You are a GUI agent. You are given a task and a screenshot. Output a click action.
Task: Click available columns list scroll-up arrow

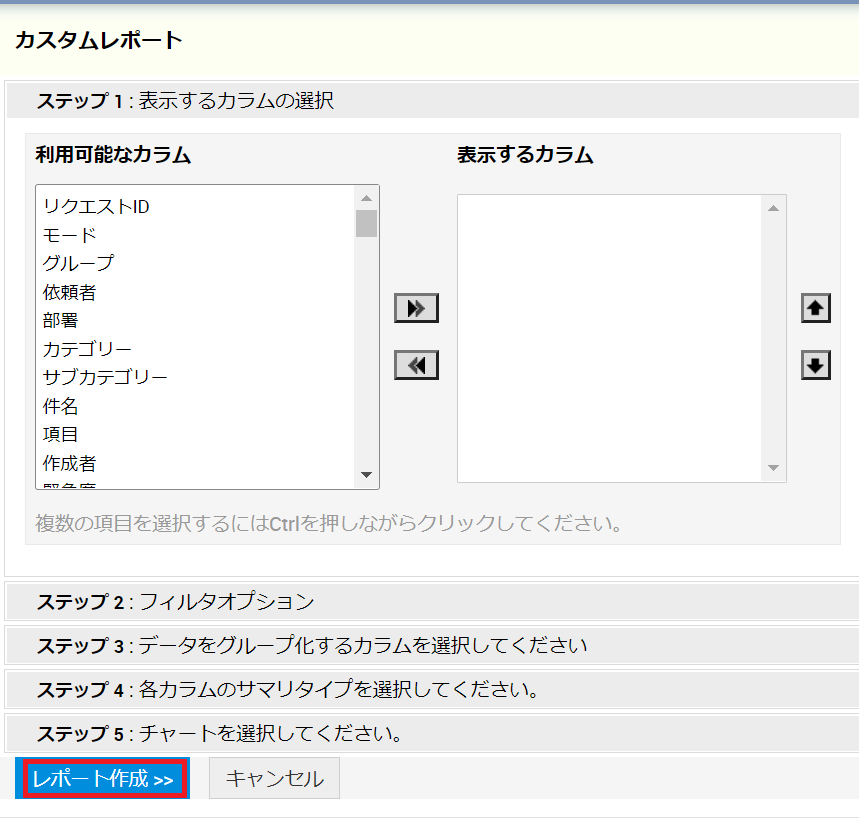(x=366, y=198)
